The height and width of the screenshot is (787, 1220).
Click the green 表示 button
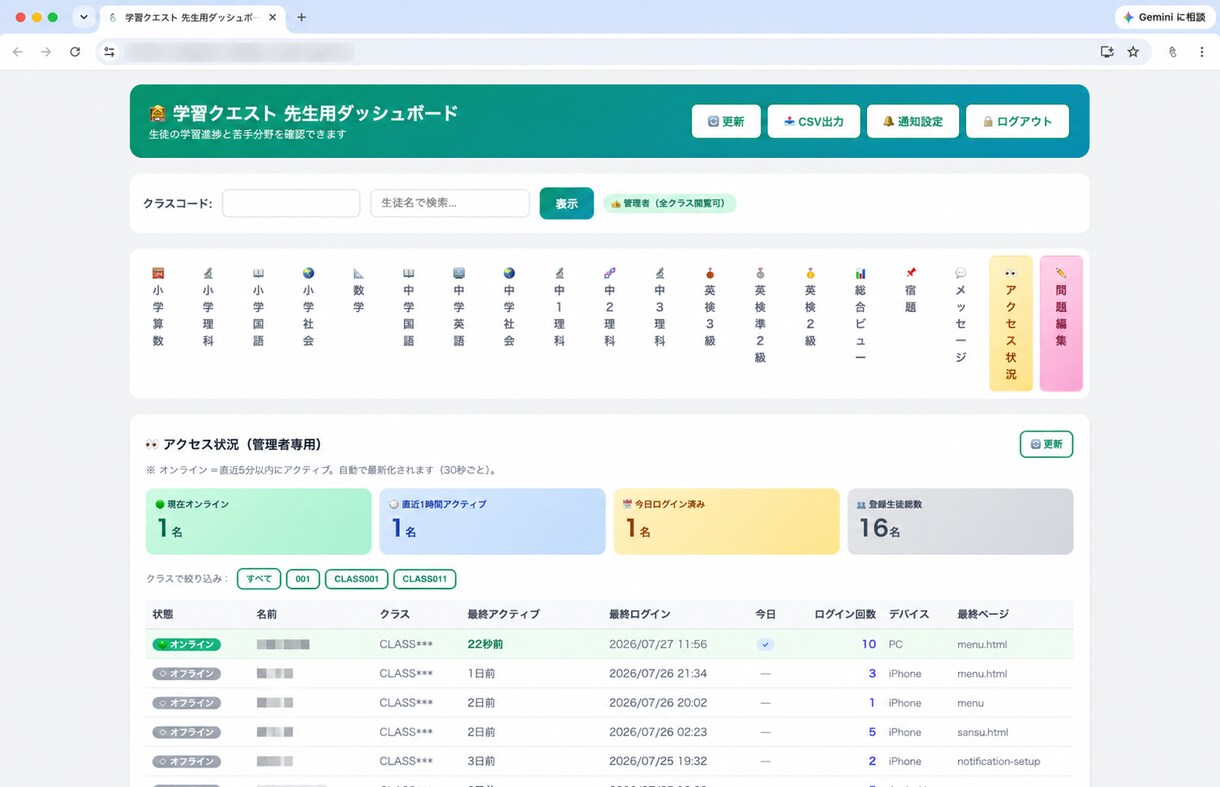pos(567,203)
